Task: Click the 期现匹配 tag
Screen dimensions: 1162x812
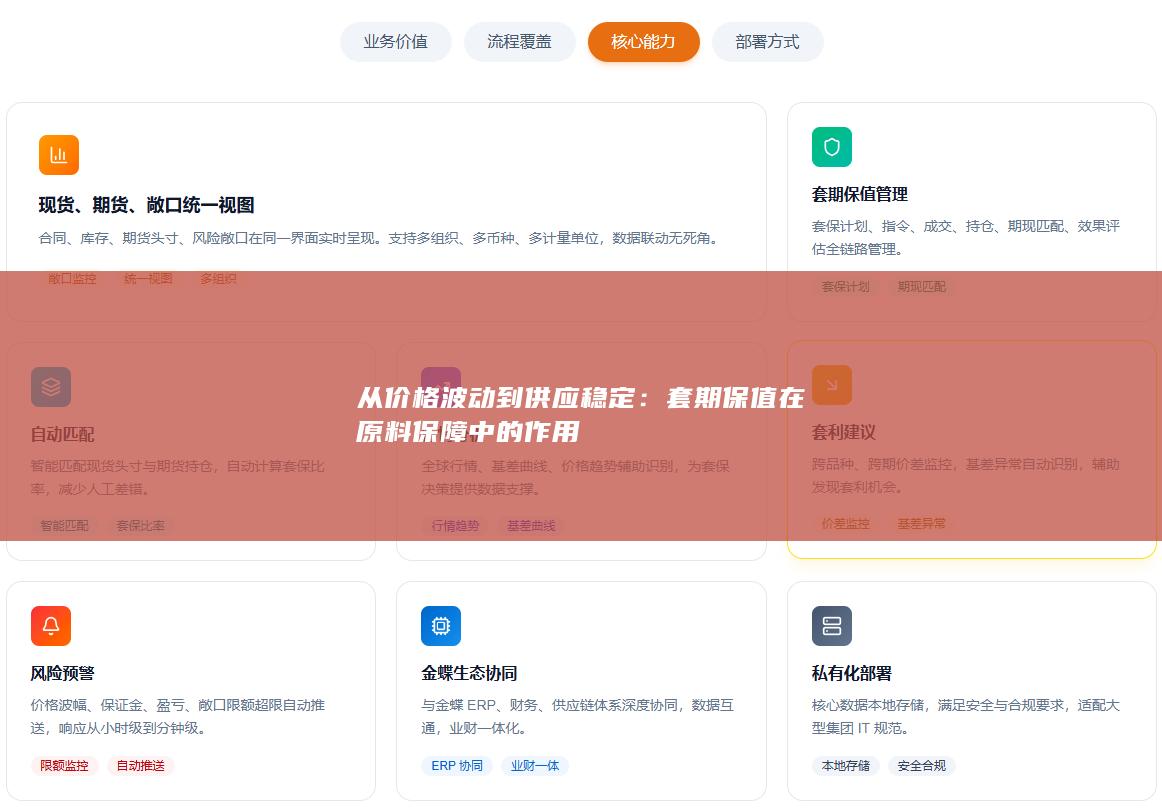Action: (x=921, y=286)
